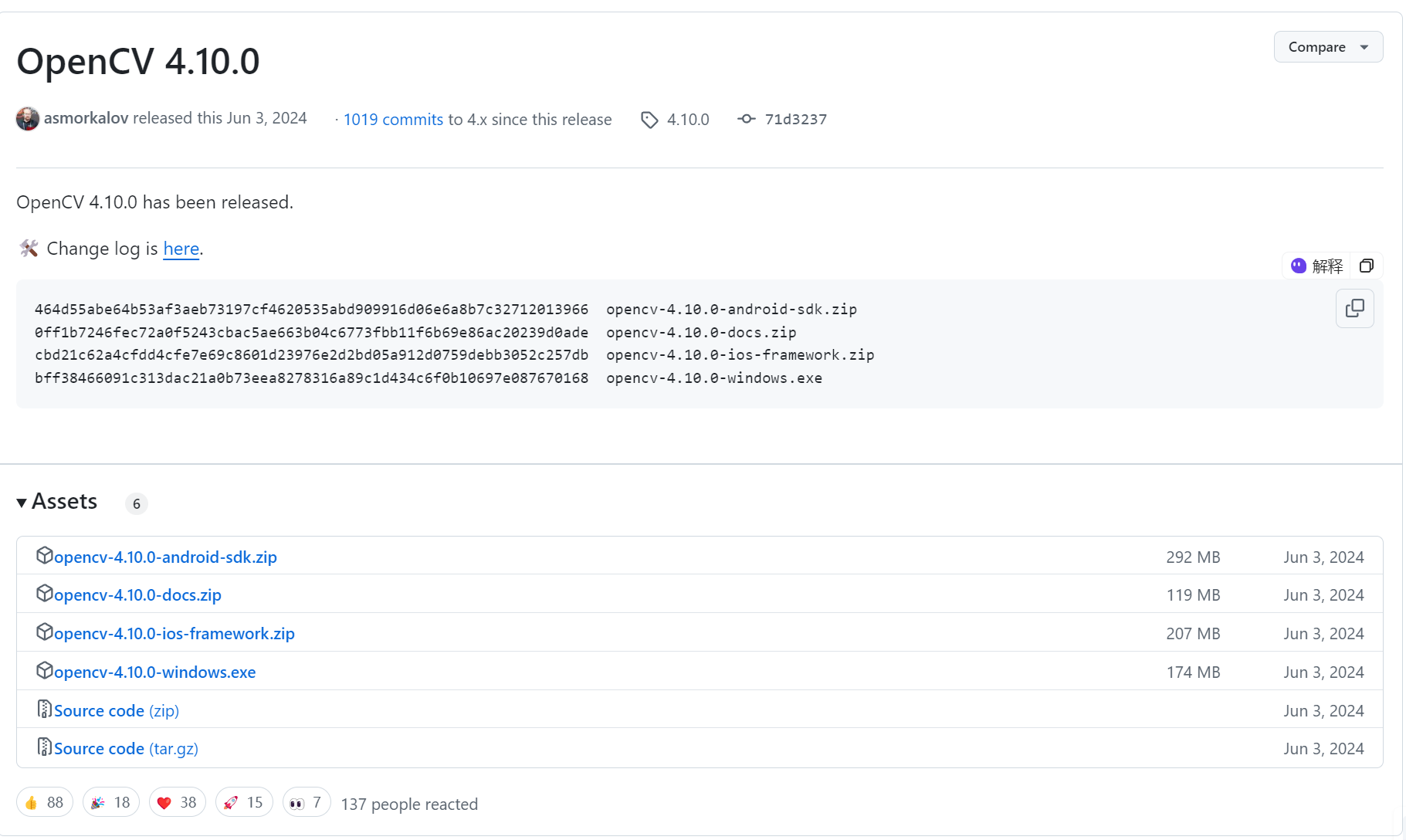Screen dimensions: 1406x840
Task: Click the checksum line for opencv-4.10.0-windows.exe
Action: [x=429, y=378]
